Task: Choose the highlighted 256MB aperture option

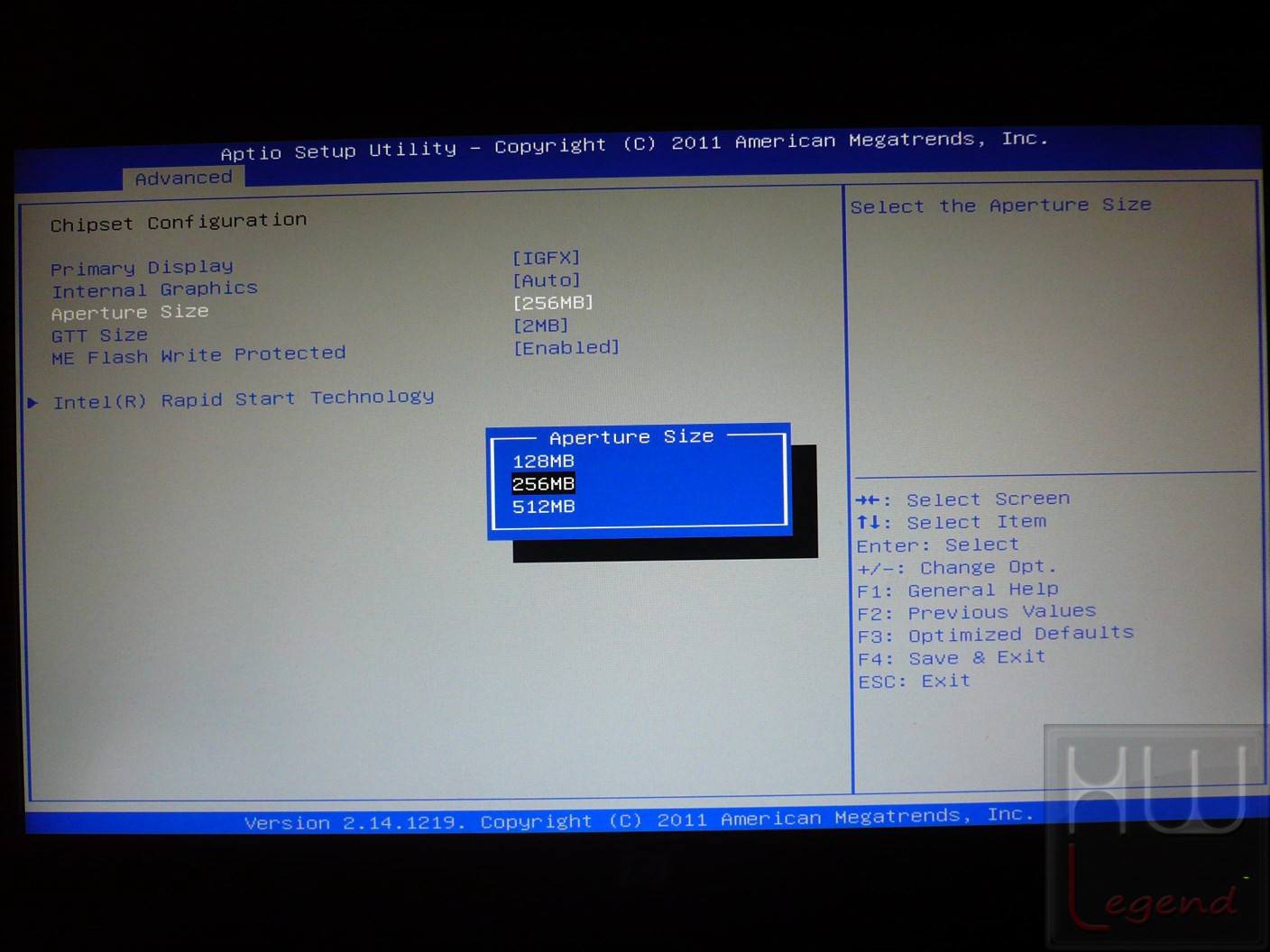Action: tap(543, 484)
